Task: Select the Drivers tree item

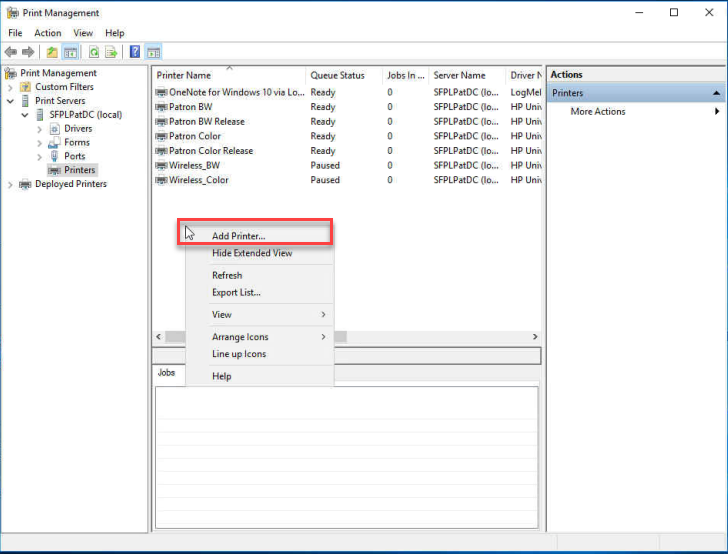Action: [78, 129]
